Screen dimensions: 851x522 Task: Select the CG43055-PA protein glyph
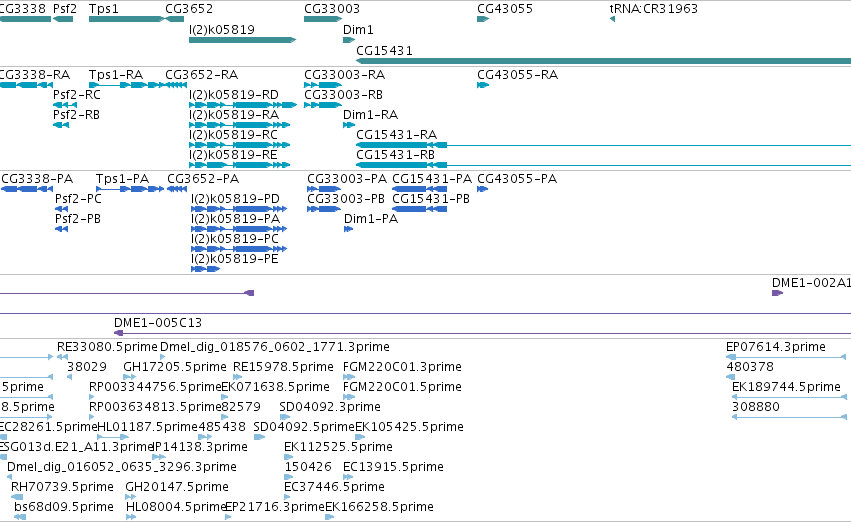point(482,189)
